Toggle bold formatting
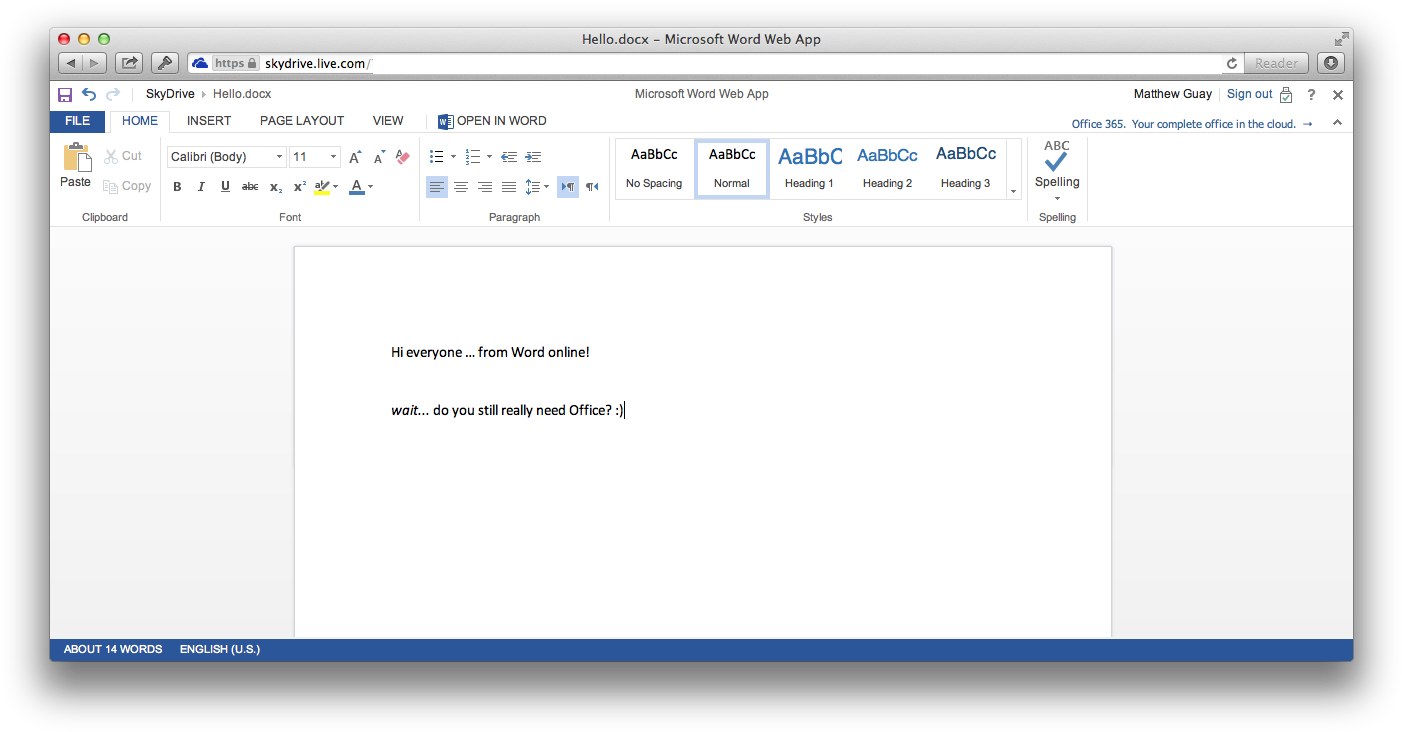The image size is (1402, 732). point(177,187)
